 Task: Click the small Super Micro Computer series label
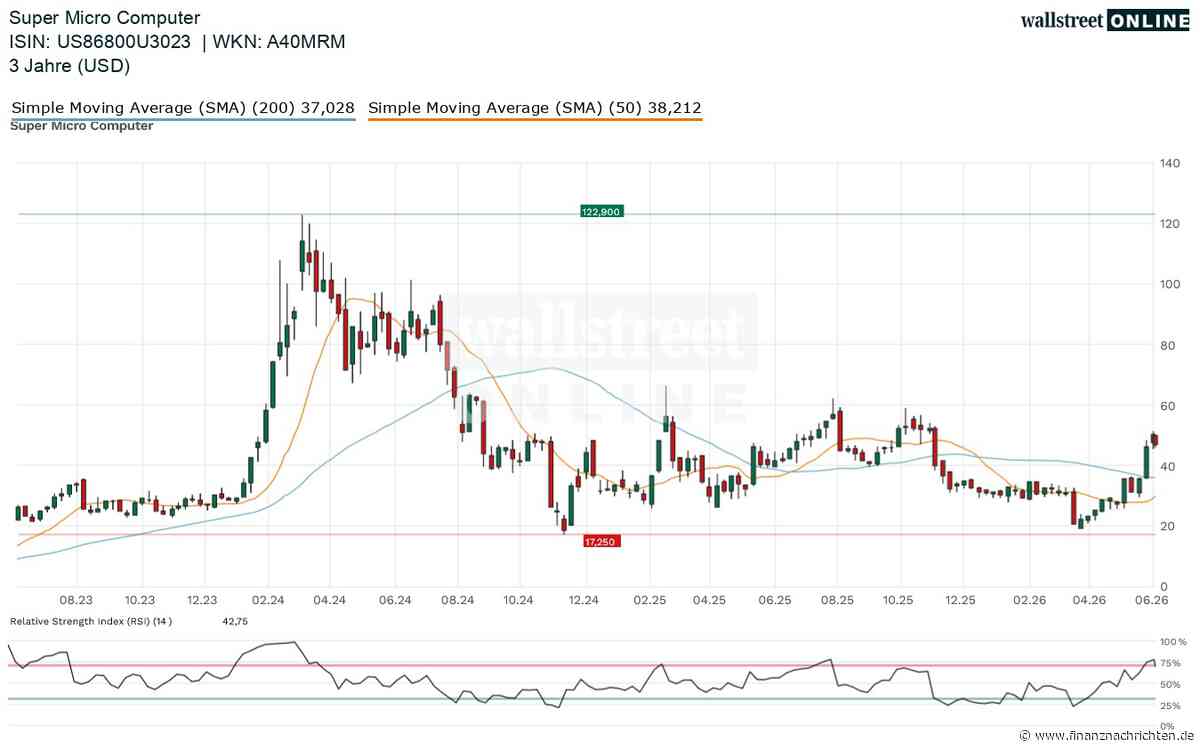click(x=82, y=126)
